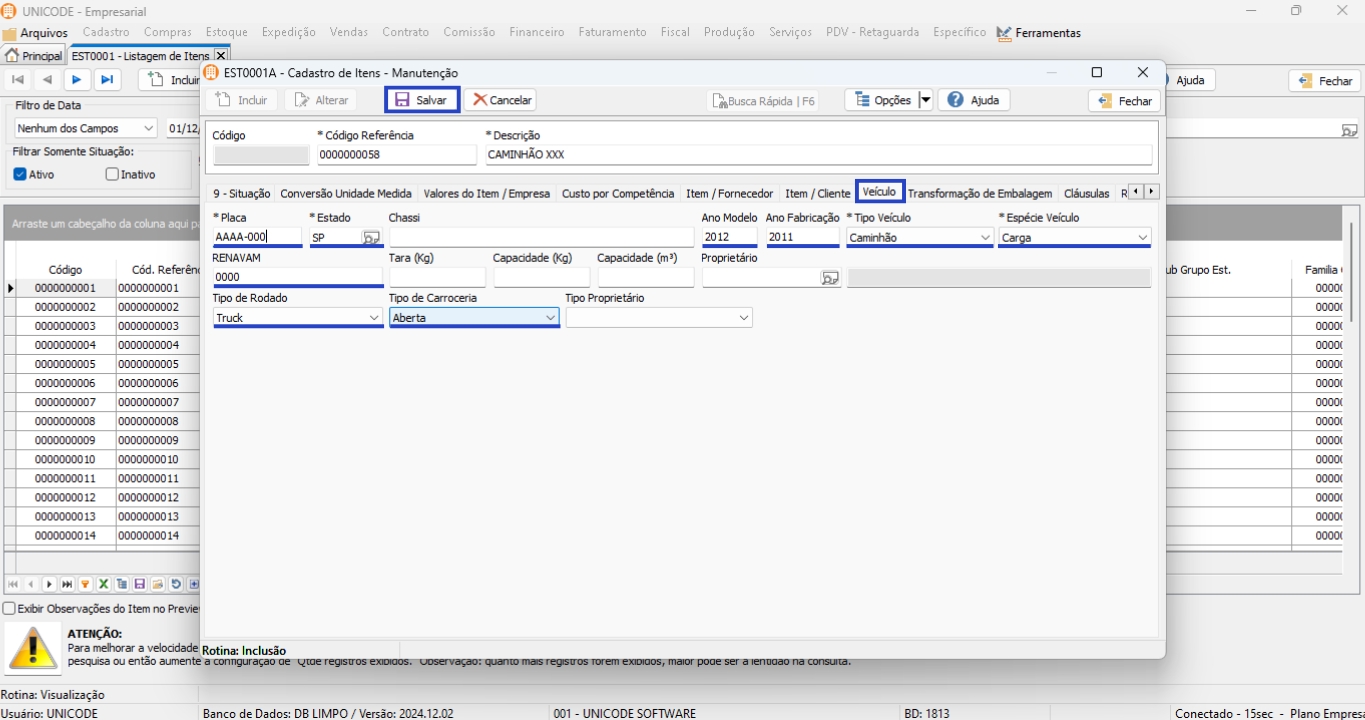Viewport: 1365px width, 720px height.
Task: Go to next record with blue arrow
Action: pyautogui.click(x=77, y=80)
